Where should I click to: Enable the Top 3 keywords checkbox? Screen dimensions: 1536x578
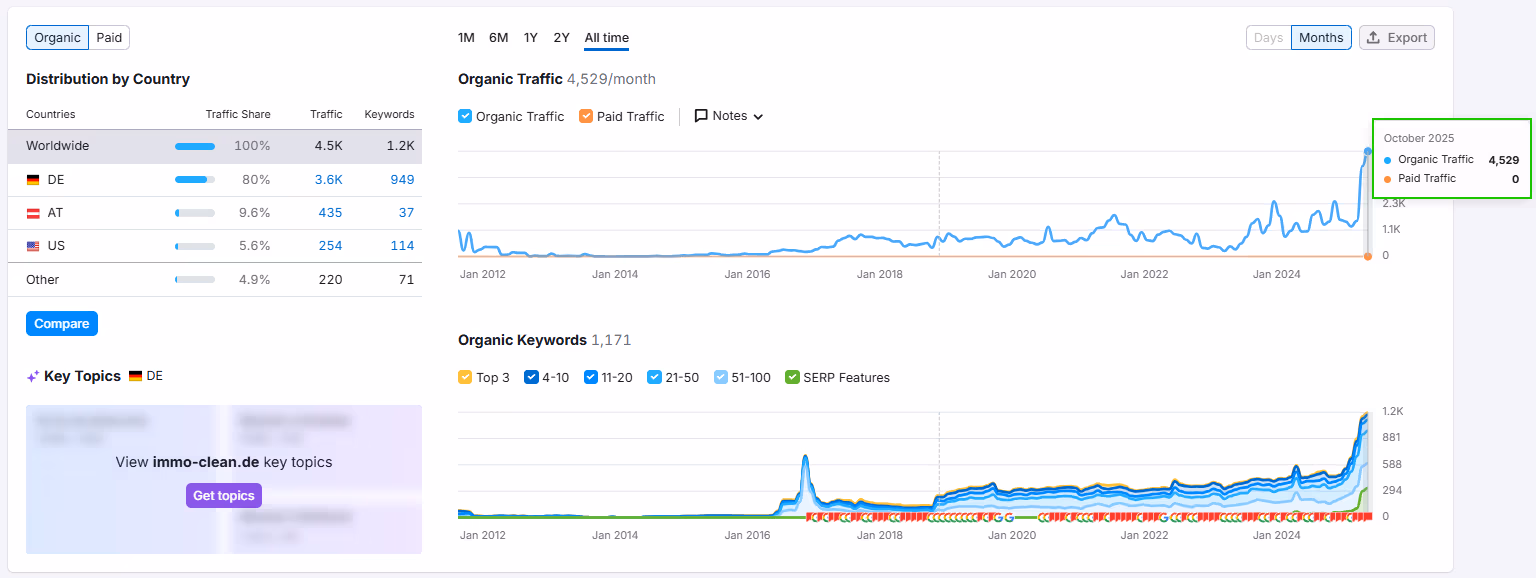point(464,377)
